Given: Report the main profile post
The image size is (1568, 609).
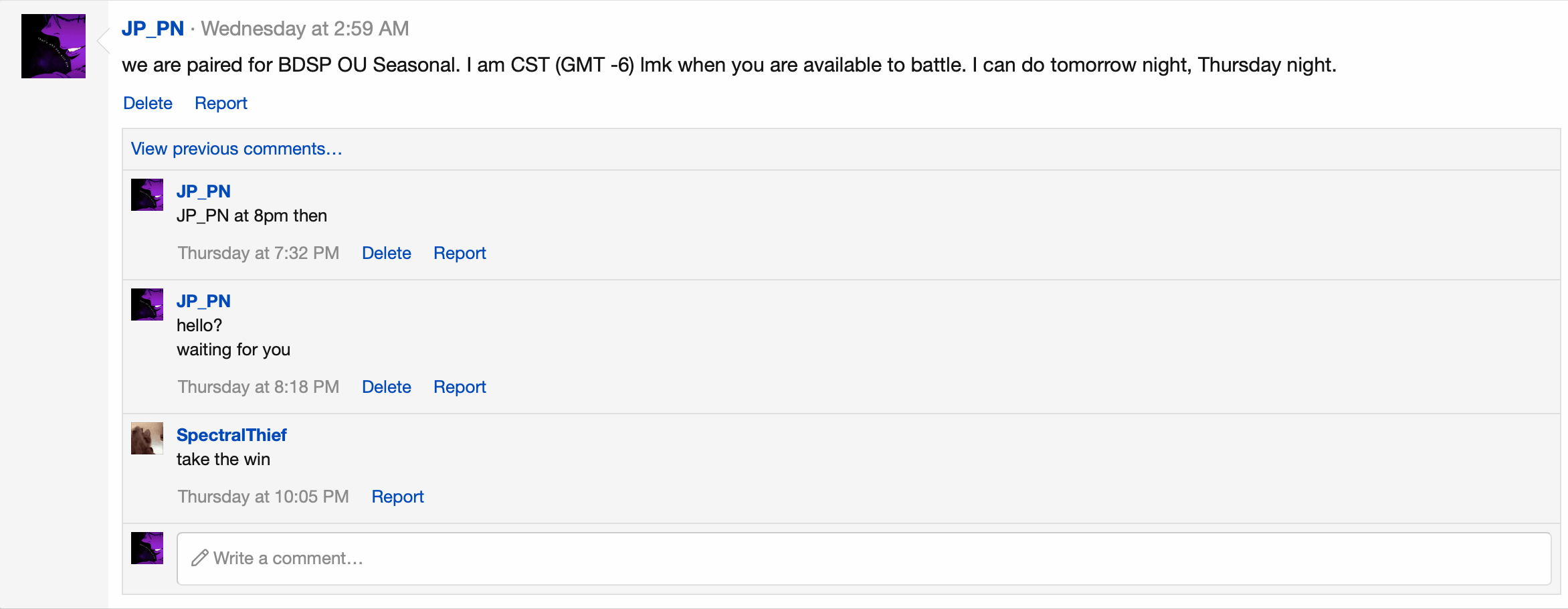Looking at the screenshot, I should click(221, 103).
